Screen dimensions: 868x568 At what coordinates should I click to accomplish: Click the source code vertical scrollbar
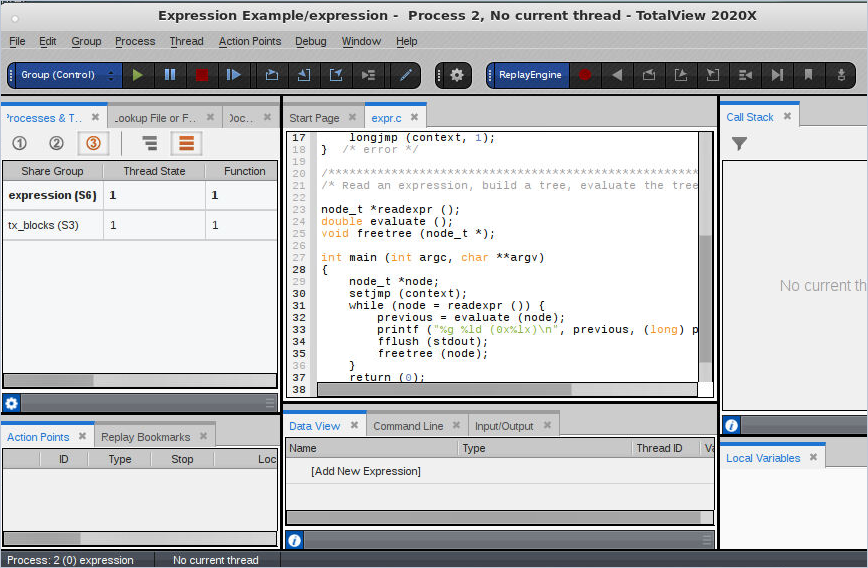705,300
